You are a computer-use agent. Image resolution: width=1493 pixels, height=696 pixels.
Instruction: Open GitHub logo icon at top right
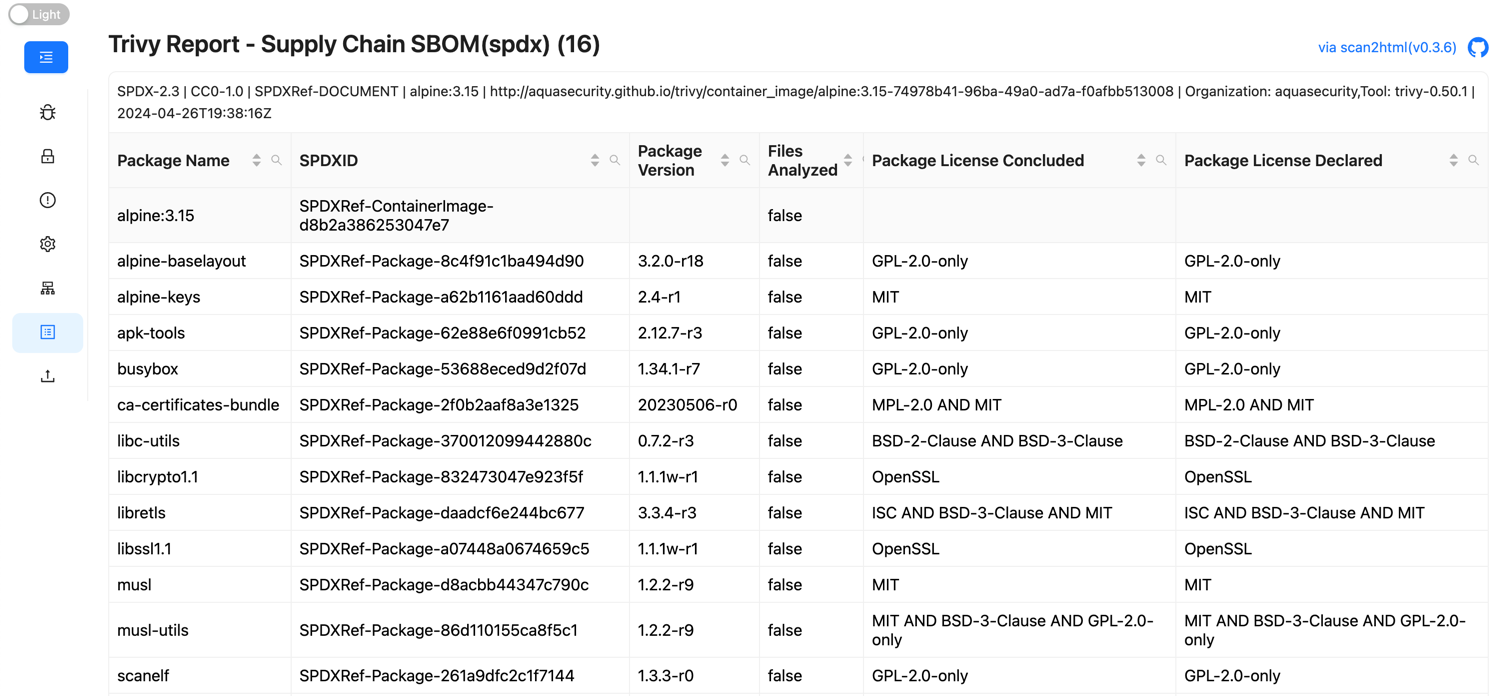pyautogui.click(x=1477, y=47)
